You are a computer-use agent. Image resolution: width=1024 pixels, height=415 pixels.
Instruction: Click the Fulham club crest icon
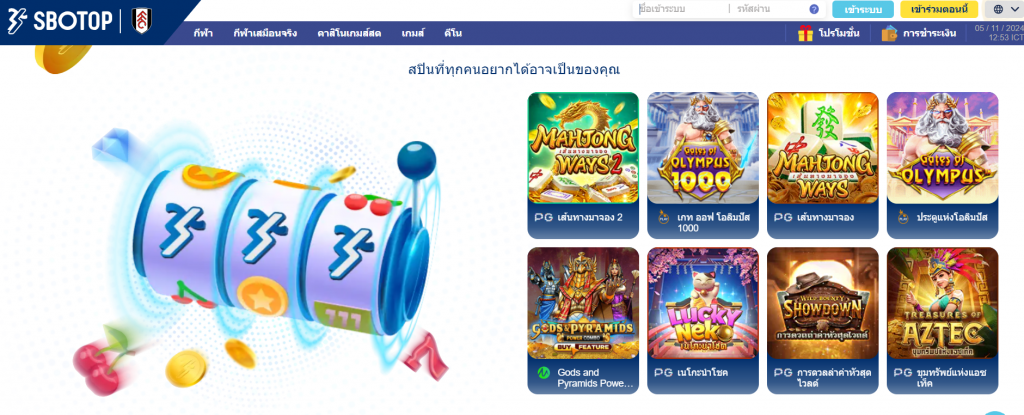tap(142, 21)
